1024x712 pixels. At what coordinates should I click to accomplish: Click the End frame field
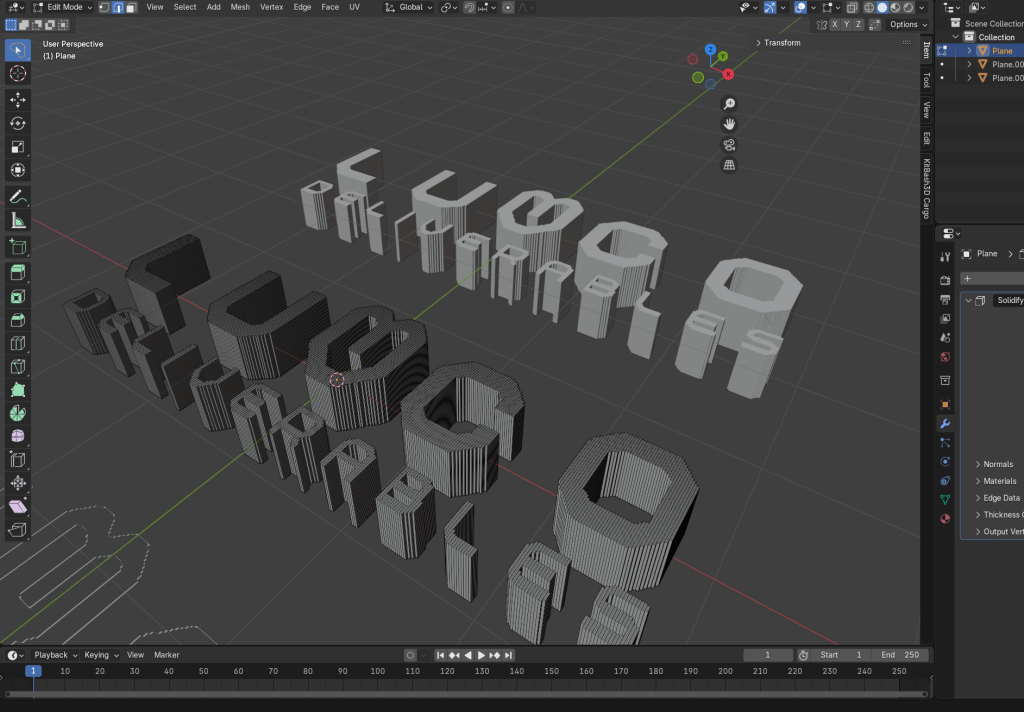click(899, 655)
